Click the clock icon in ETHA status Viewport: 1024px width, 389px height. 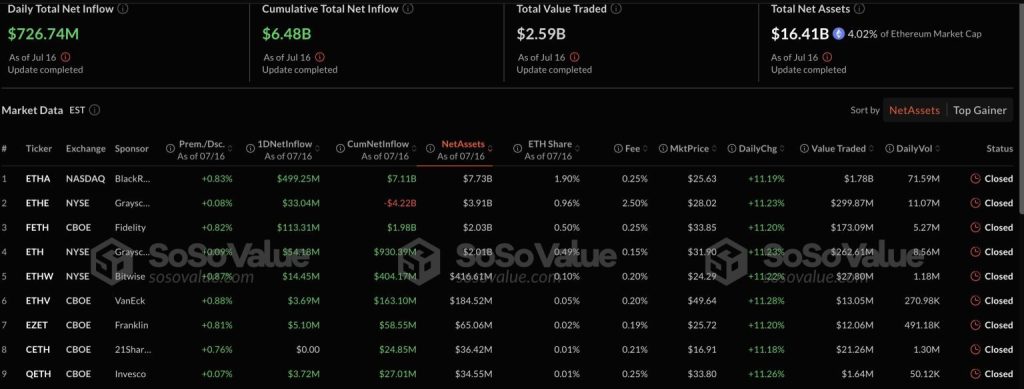(976, 179)
